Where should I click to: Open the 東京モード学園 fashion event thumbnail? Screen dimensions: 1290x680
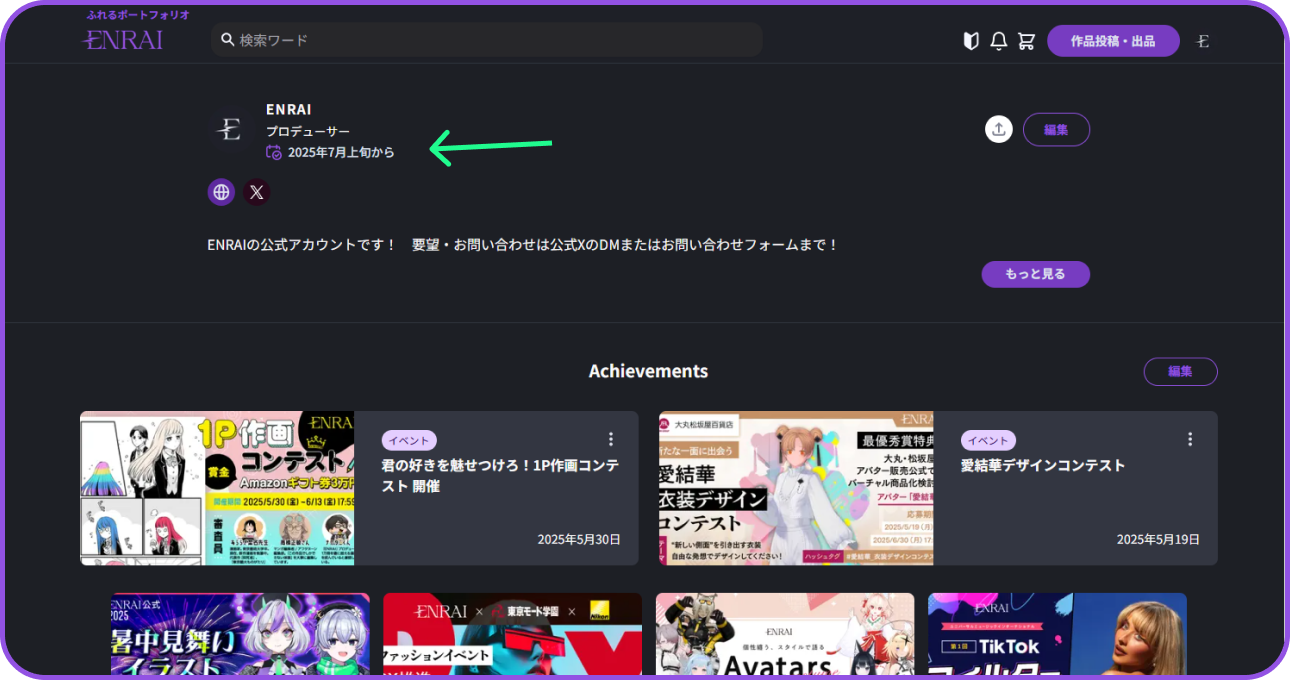512,634
